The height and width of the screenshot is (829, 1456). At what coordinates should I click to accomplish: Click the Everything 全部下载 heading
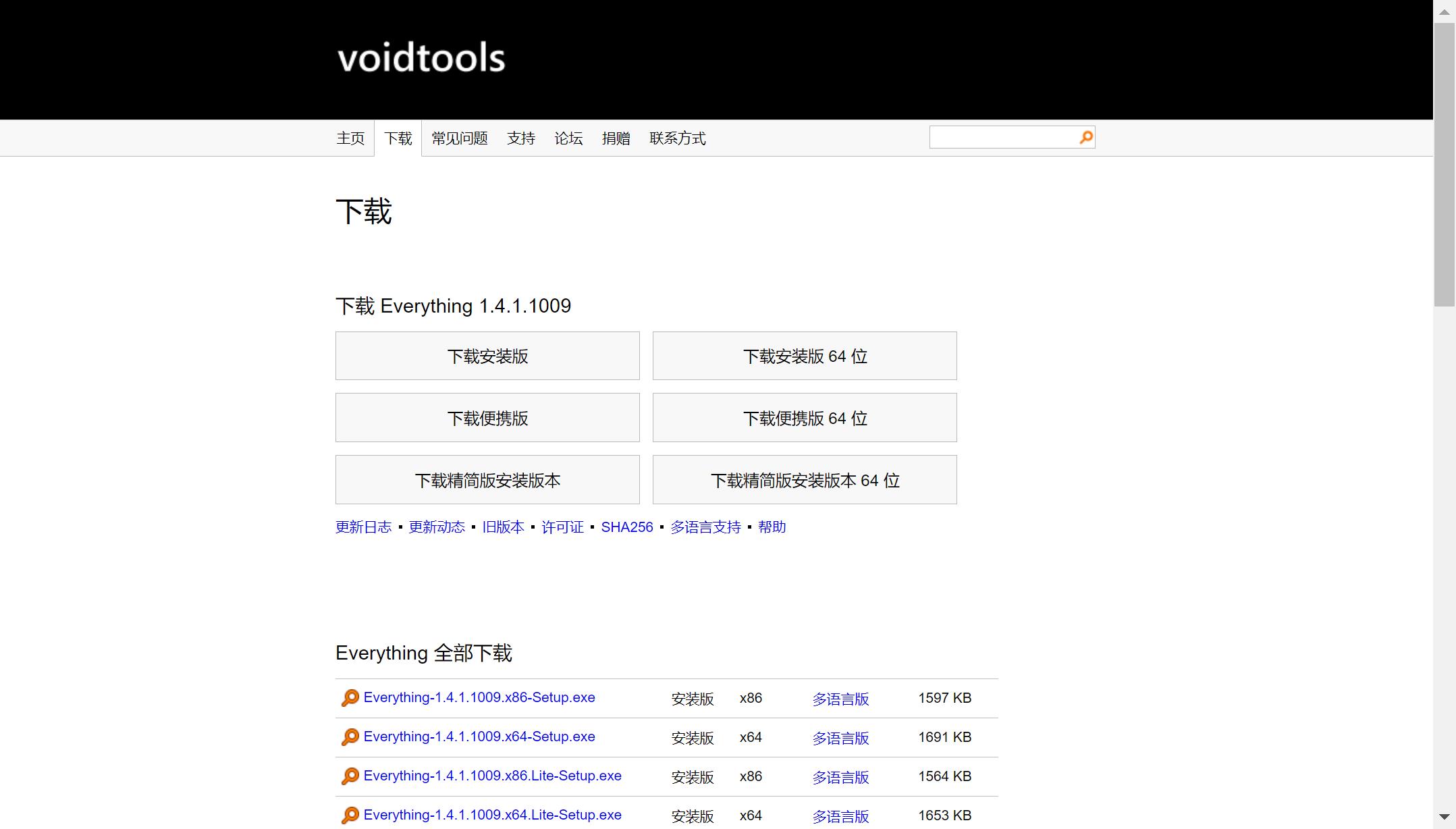tap(424, 653)
